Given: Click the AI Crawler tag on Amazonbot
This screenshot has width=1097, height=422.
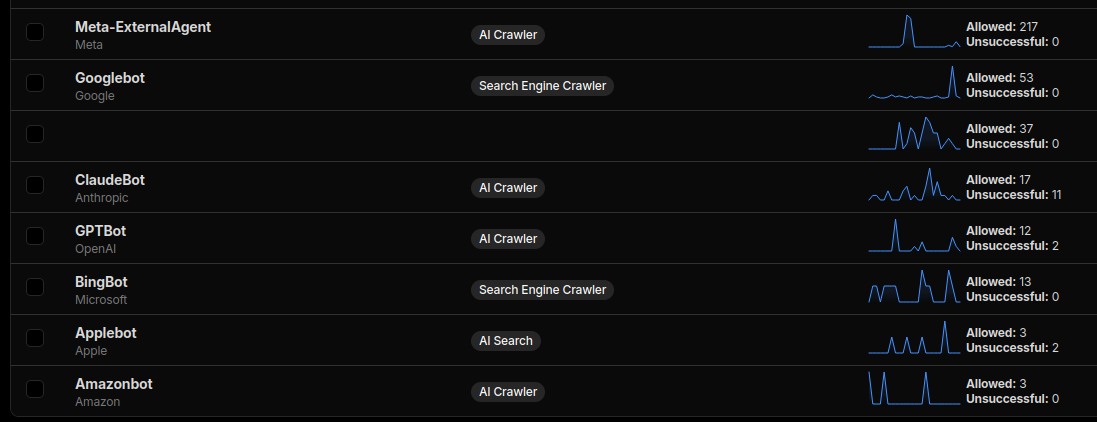Looking at the screenshot, I should [508, 392].
